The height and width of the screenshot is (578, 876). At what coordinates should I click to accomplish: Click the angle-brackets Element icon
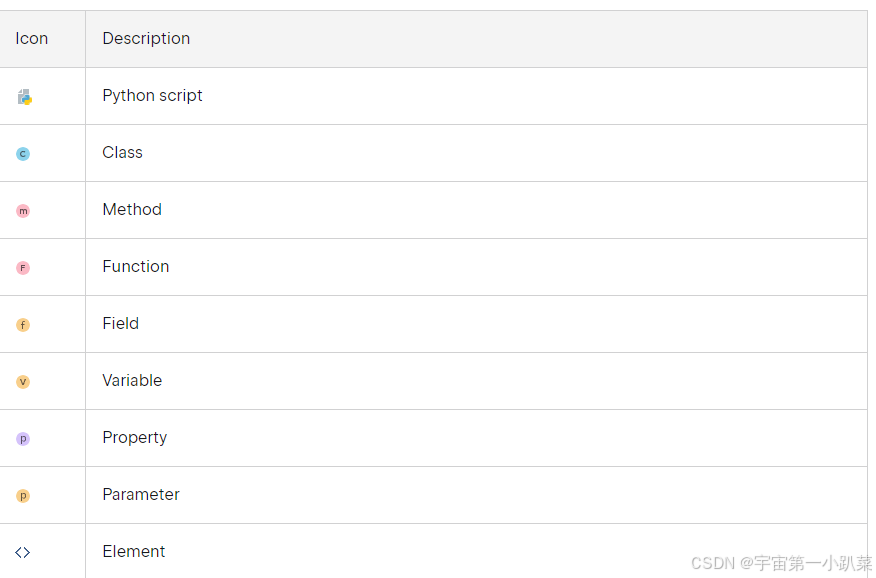(22, 552)
